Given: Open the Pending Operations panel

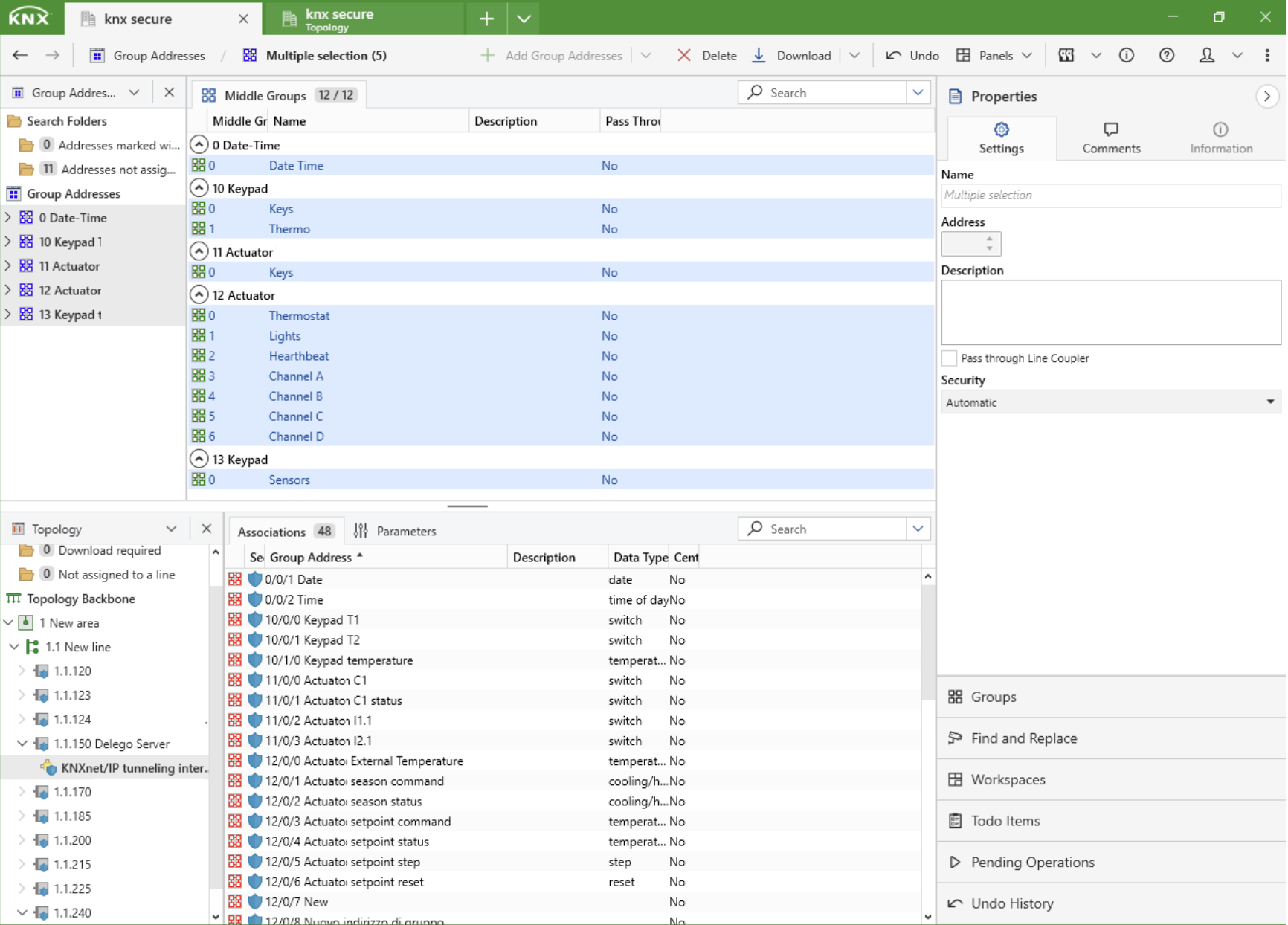Looking at the screenshot, I should (1111, 862).
